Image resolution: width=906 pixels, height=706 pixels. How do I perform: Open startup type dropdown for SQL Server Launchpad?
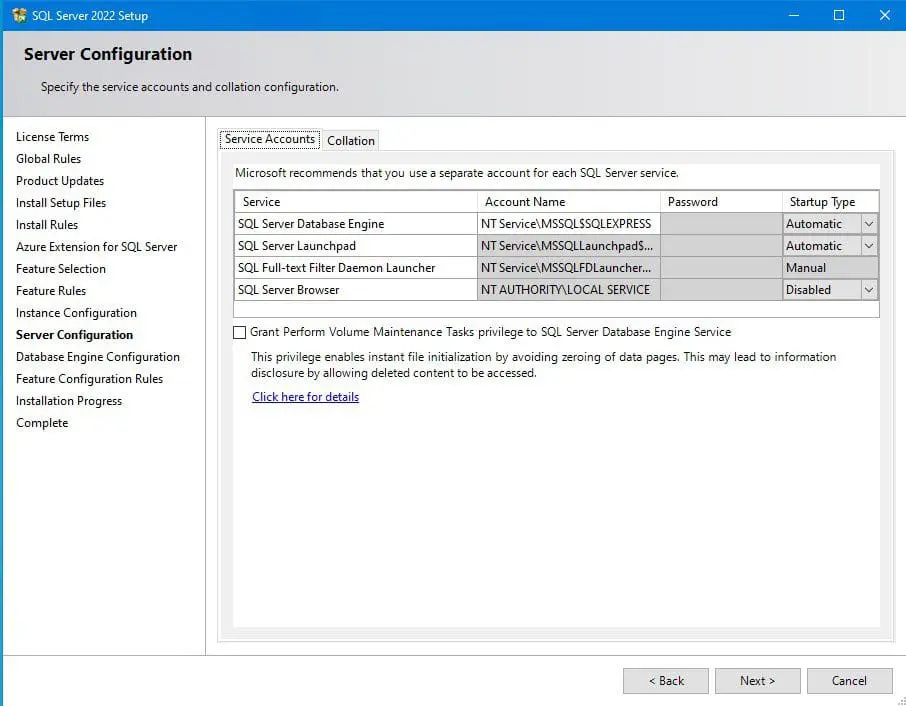(x=870, y=245)
